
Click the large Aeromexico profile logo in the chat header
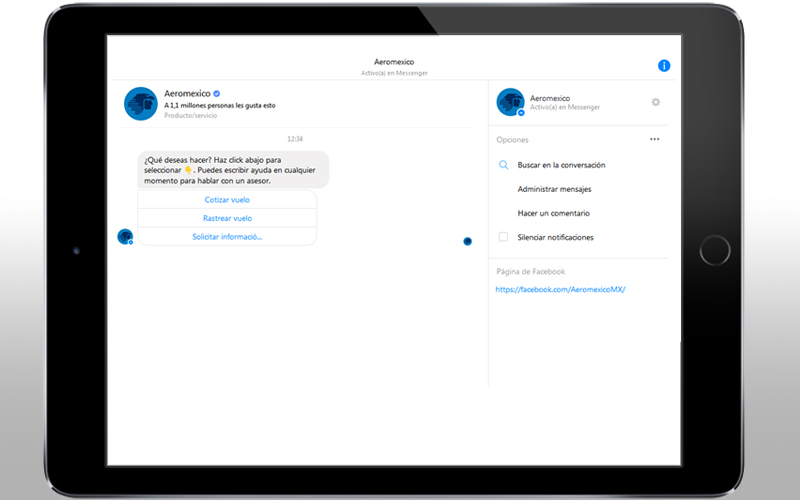click(x=141, y=104)
